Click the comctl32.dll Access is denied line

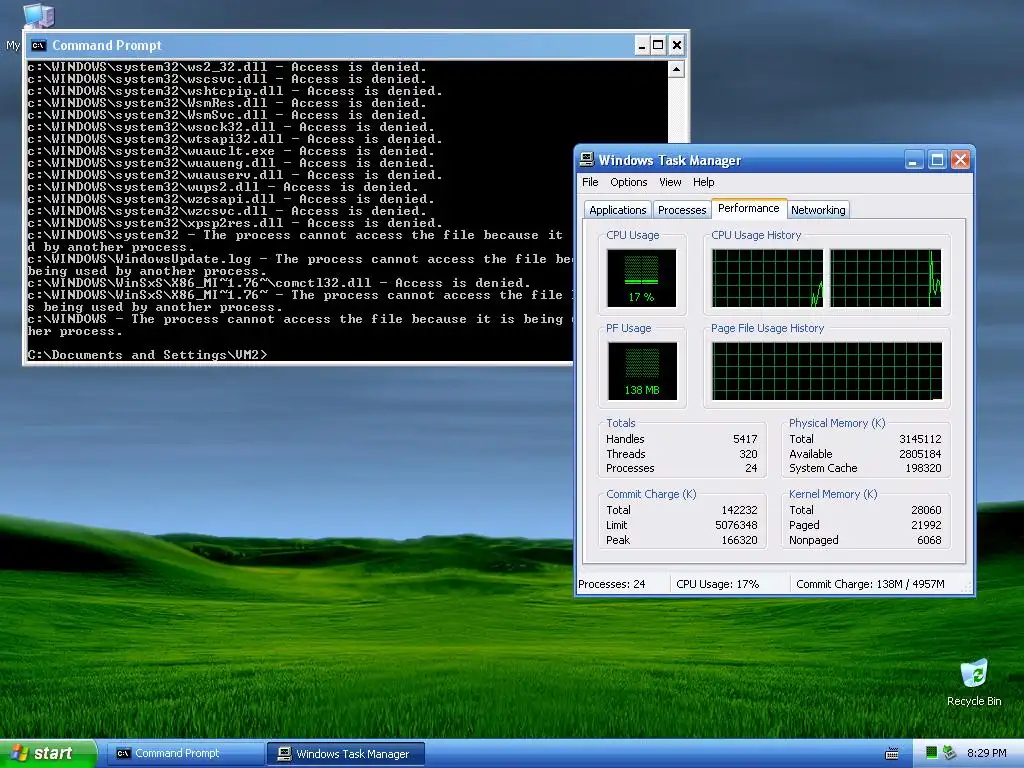[280, 283]
